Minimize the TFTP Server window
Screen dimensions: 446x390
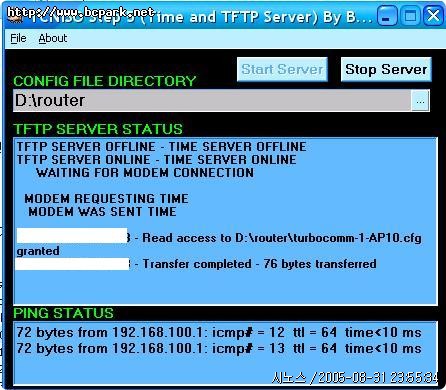pyautogui.click(x=387, y=16)
